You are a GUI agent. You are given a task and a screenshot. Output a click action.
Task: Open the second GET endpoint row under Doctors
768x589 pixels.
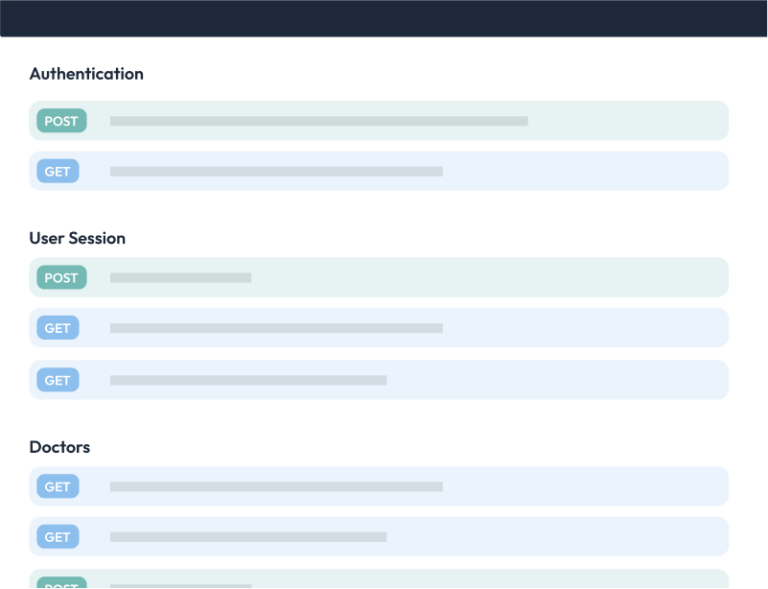click(x=400, y=537)
